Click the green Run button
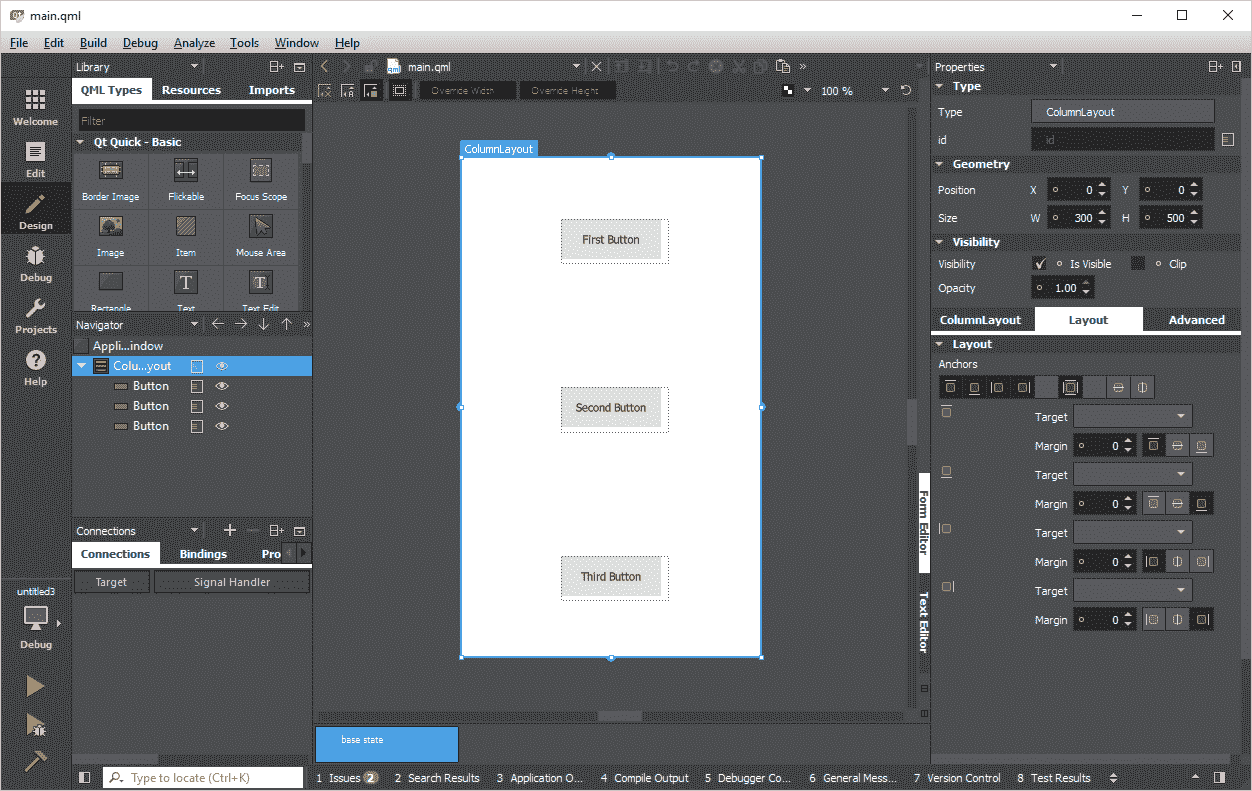1252x791 pixels. 35,686
